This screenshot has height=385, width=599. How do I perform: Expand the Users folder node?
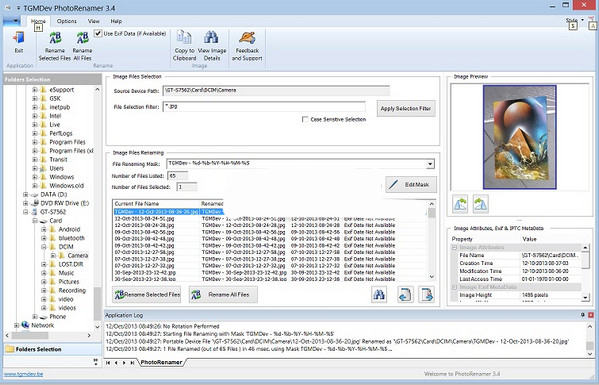(x=35, y=168)
